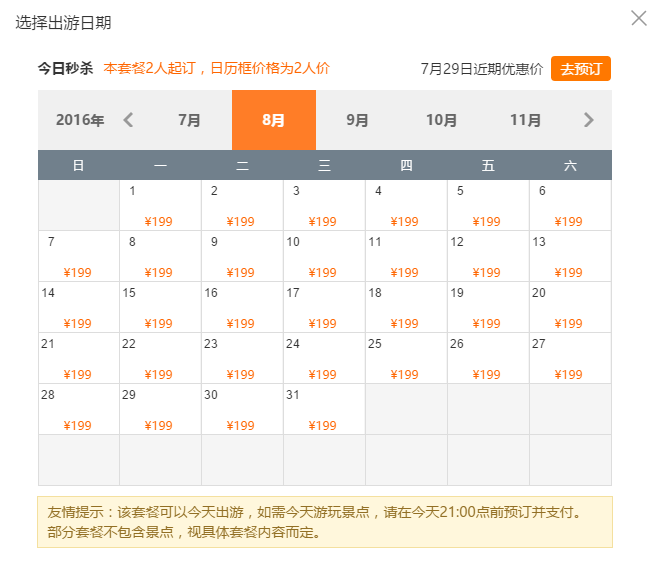Choose August 23 date cell
This screenshot has height=581, width=658.
[242, 358]
